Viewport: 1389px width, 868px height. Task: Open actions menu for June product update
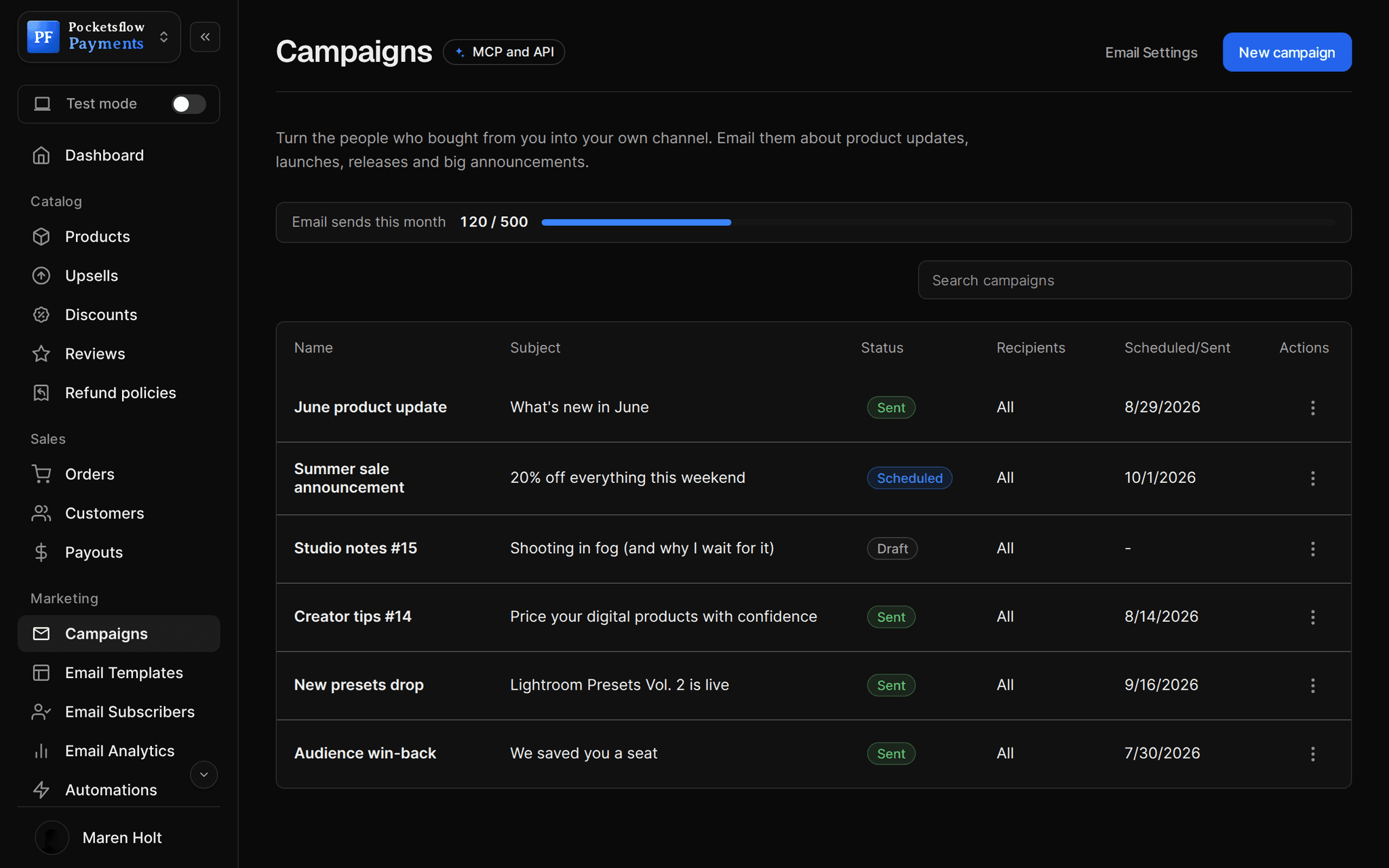pos(1313,408)
